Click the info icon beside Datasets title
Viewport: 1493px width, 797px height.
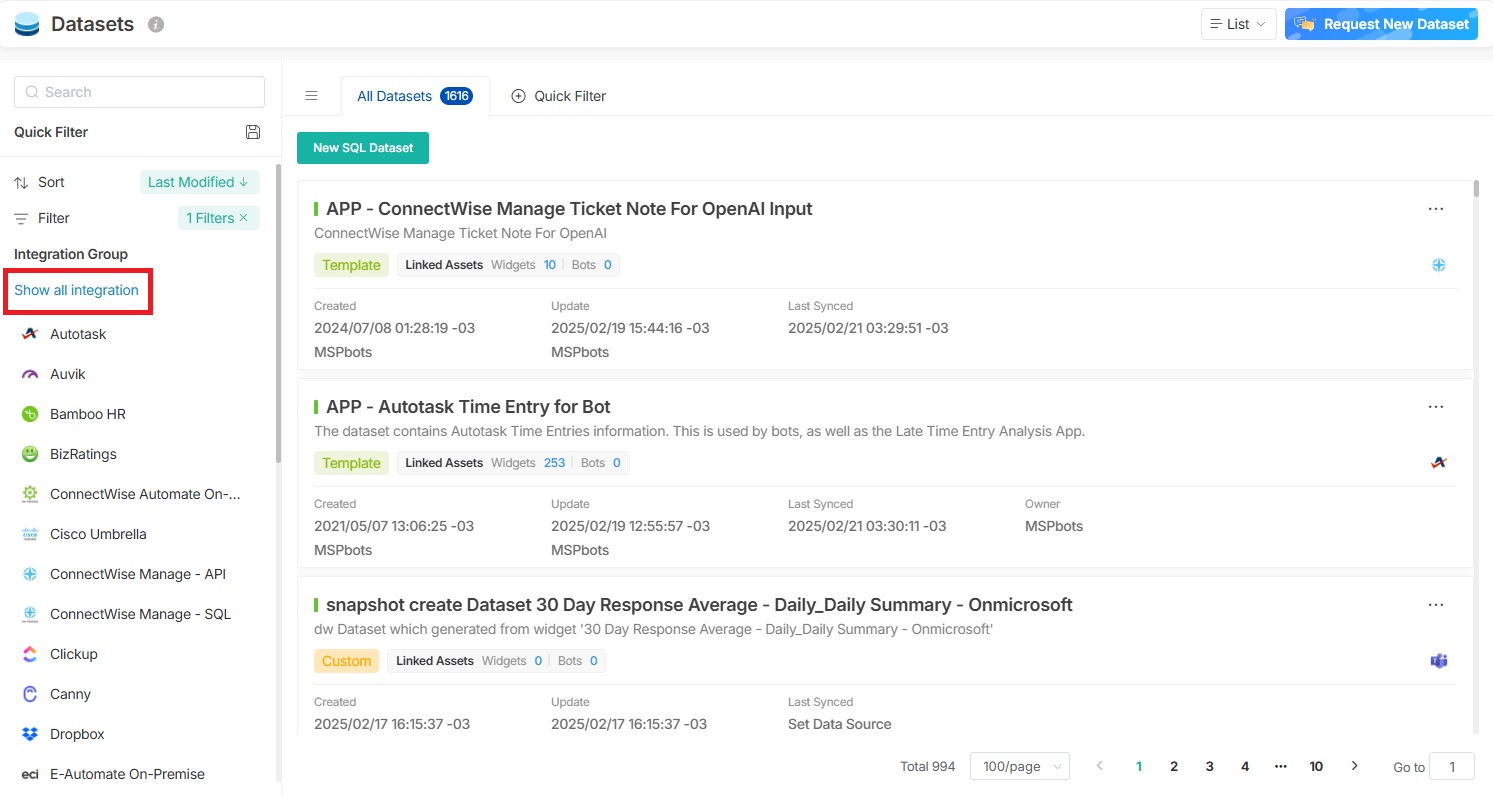coord(156,24)
